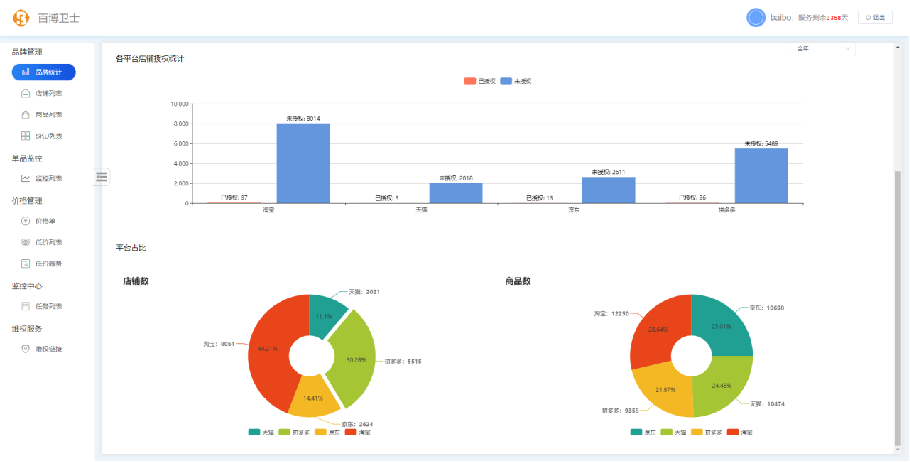The image size is (910, 462).
Task: Open 监控列表 via its line-chart icon
Action: click(25, 179)
